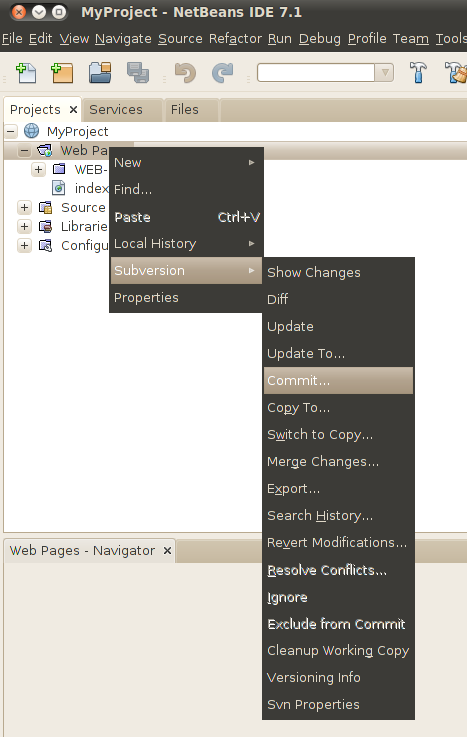The width and height of the screenshot is (467, 737).
Task: Select Versioning Info entry
Action: [338, 677]
